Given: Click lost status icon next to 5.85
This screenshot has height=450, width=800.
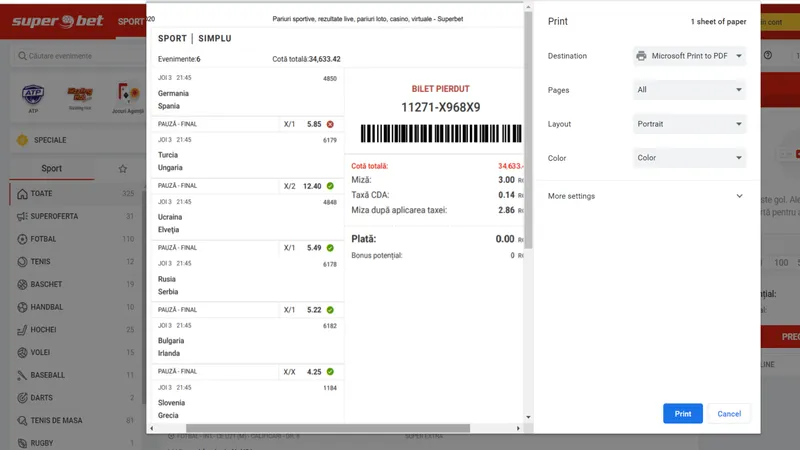Looking at the screenshot, I should [330, 124].
